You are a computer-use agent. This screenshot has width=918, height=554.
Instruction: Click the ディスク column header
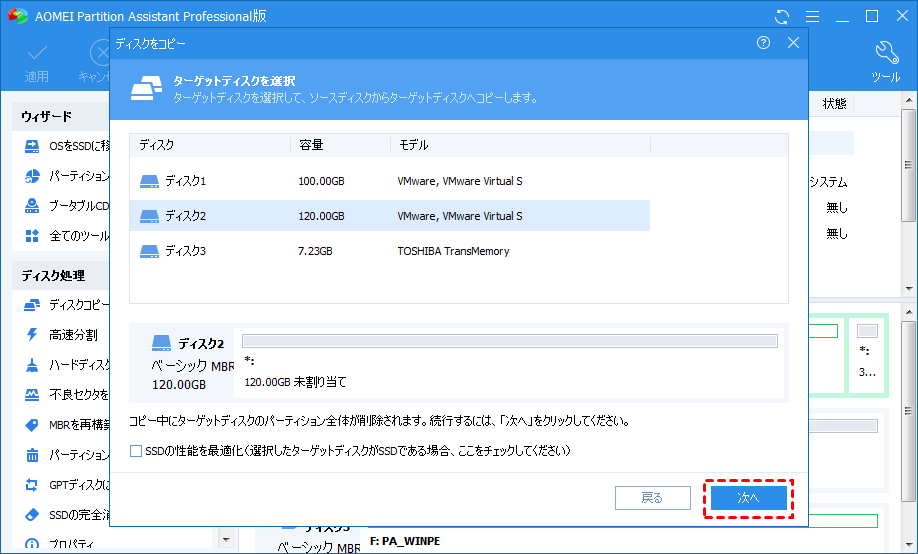click(210, 145)
